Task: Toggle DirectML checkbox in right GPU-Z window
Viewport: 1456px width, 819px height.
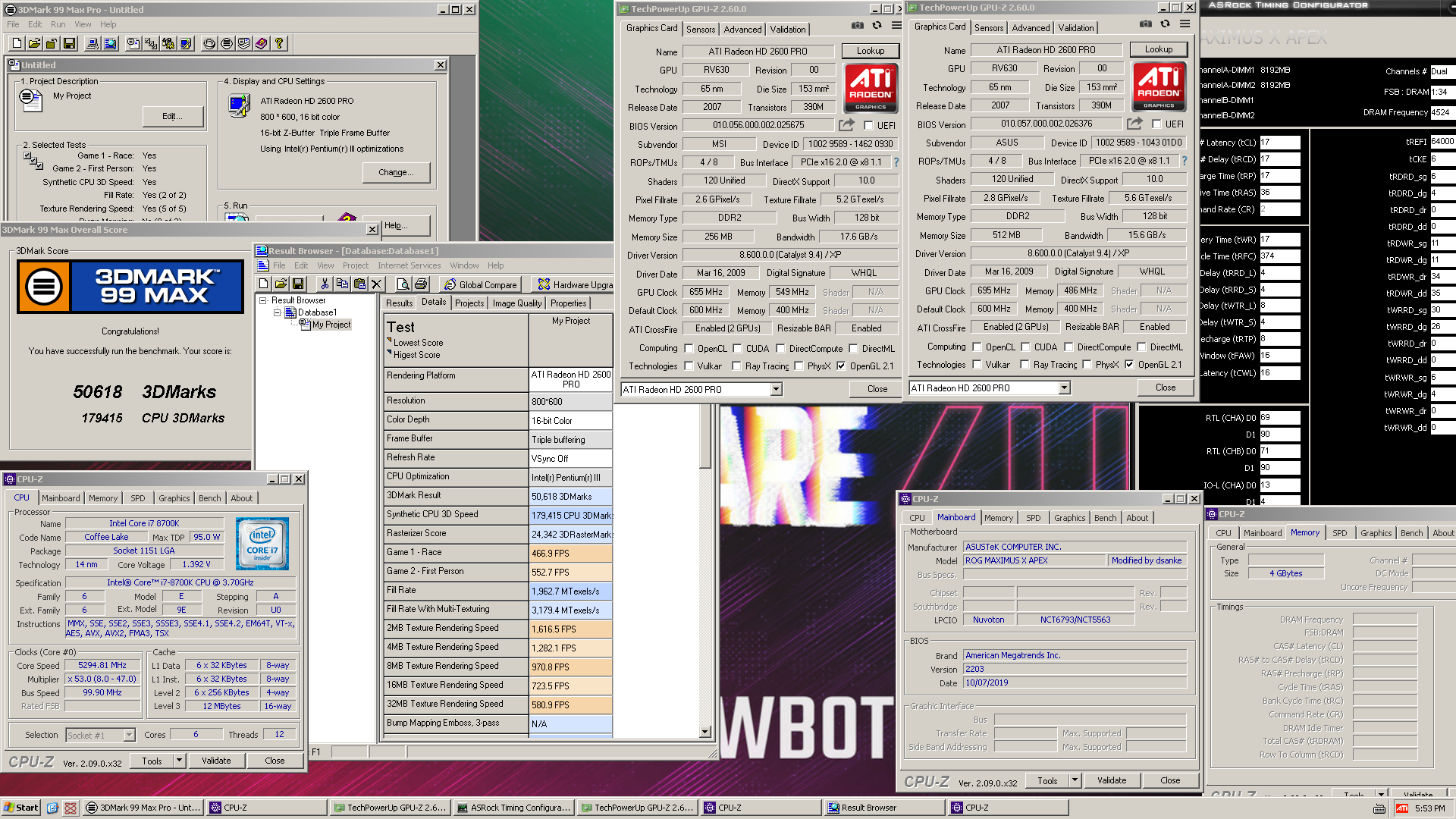Action: point(1142,347)
